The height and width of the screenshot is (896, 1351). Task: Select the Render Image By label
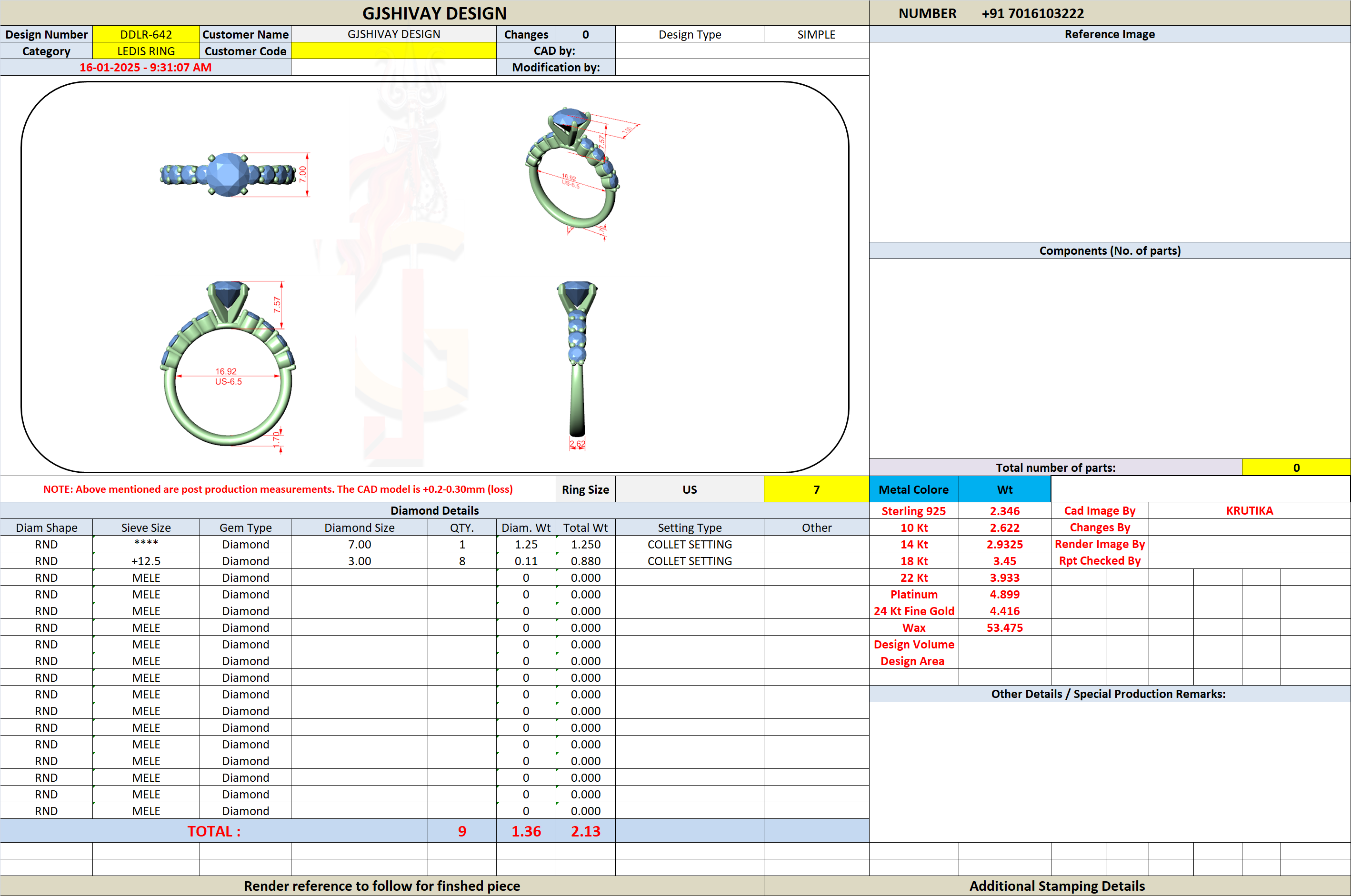click(1099, 544)
